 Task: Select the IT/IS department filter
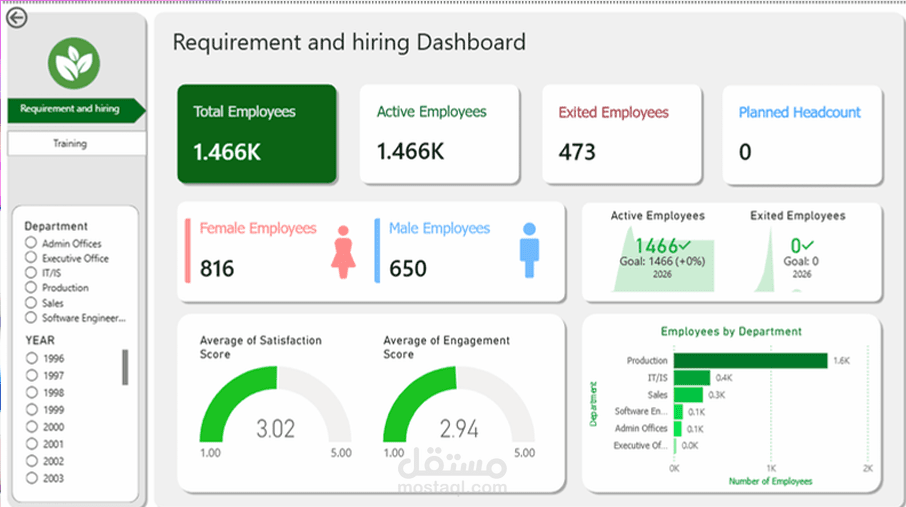pyautogui.click(x=31, y=272)
